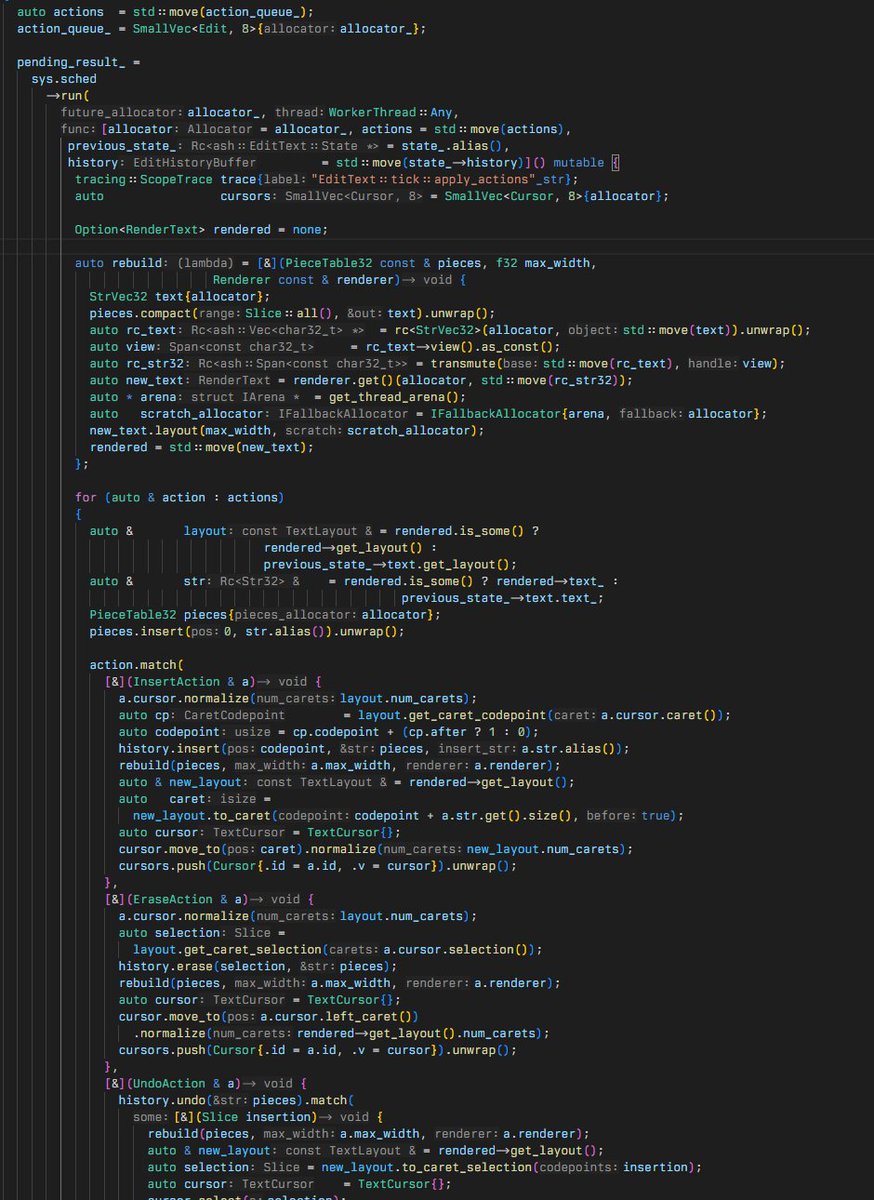
Task: Click the 'auto & str: Rc<Str32> &' line
Action: pyautogui.click(x=353, y=582)
